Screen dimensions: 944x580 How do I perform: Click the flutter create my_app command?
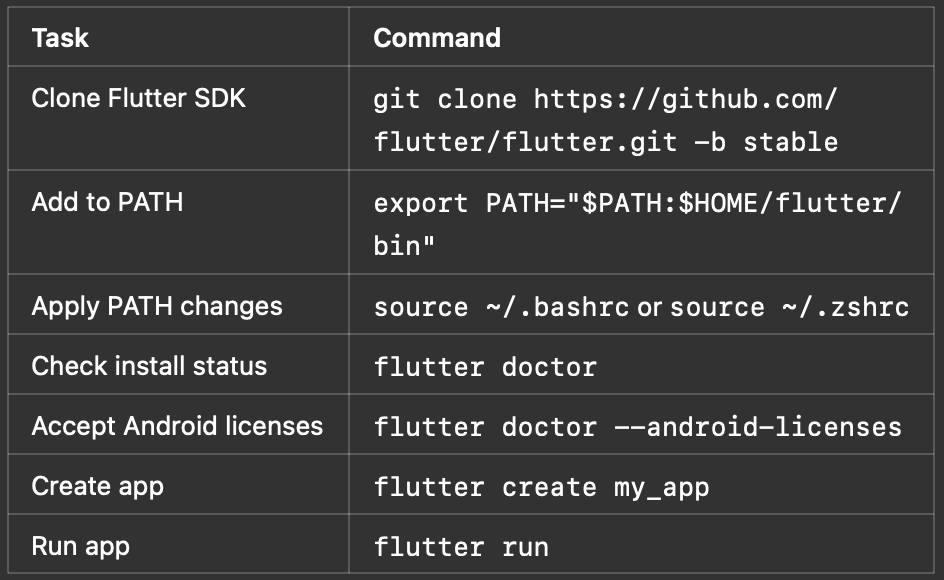pyautogui.click(x=541, y=487)
